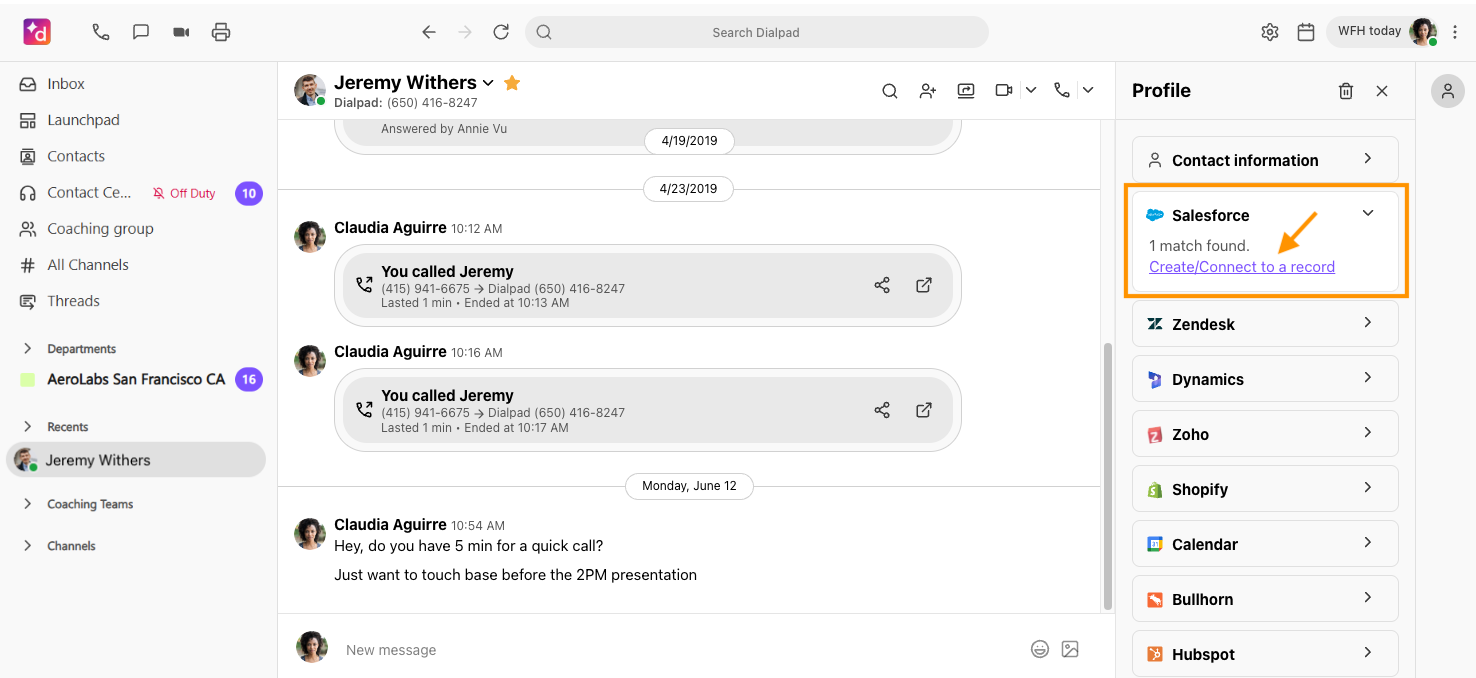Share the 10:16 AM call record

[x=882, y=410]
